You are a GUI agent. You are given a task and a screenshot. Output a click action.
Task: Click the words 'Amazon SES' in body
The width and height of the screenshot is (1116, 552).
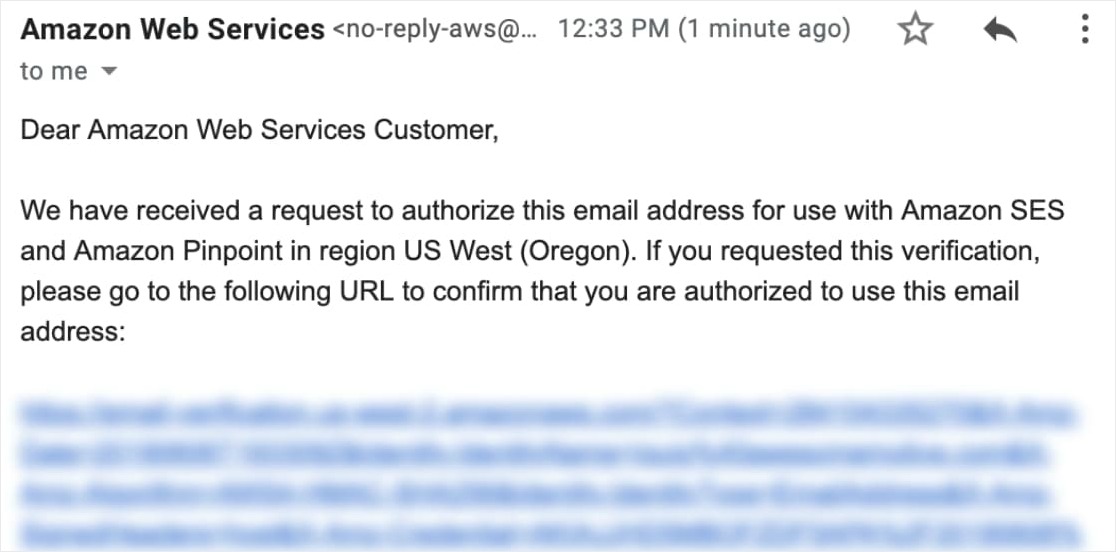[983, 211]
